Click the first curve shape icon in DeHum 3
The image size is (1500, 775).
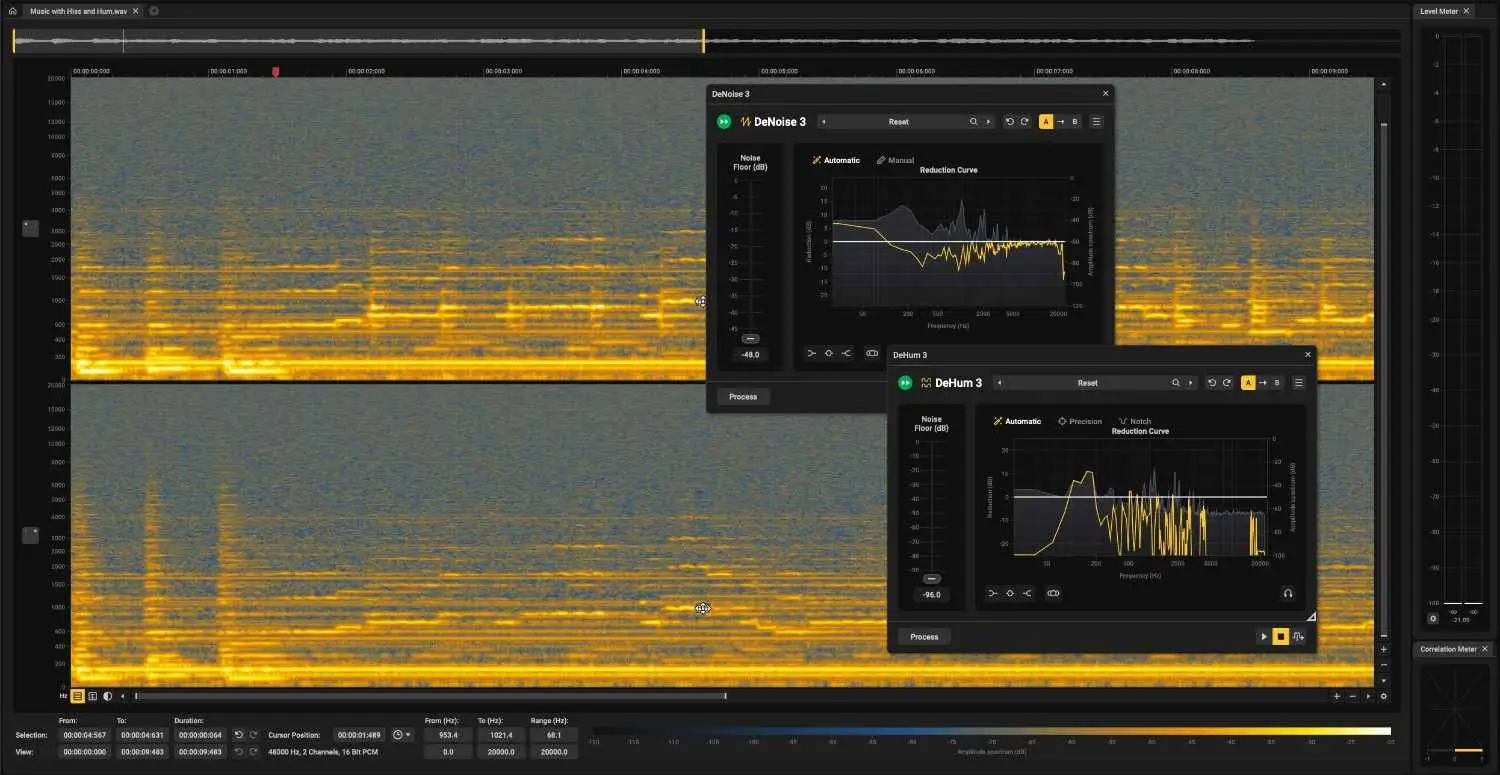coord(993,593)
